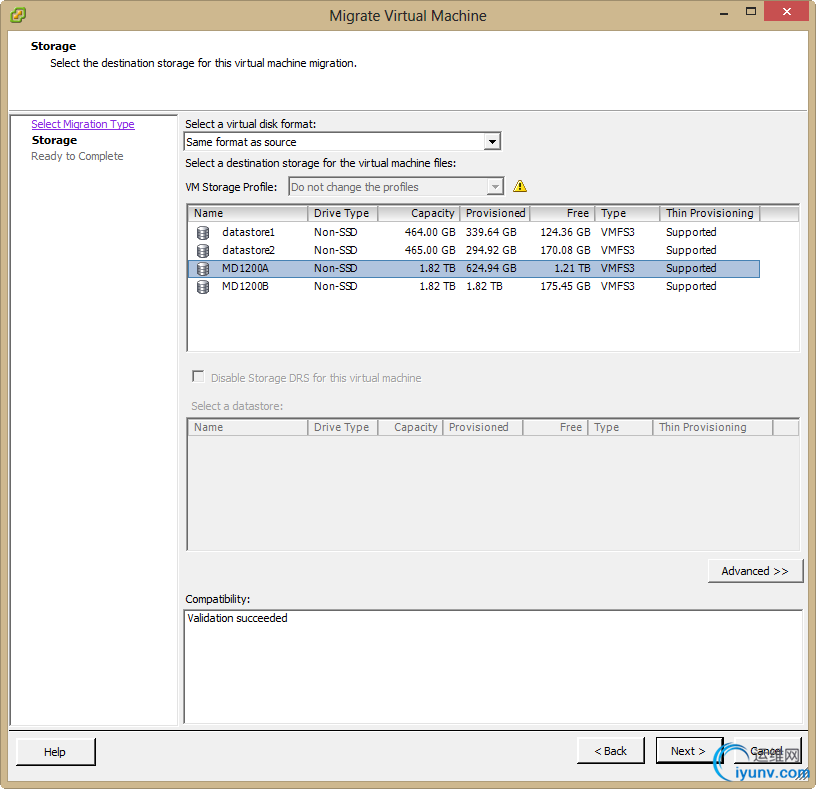Select the MD1200B datastore name

pos(245,286)
